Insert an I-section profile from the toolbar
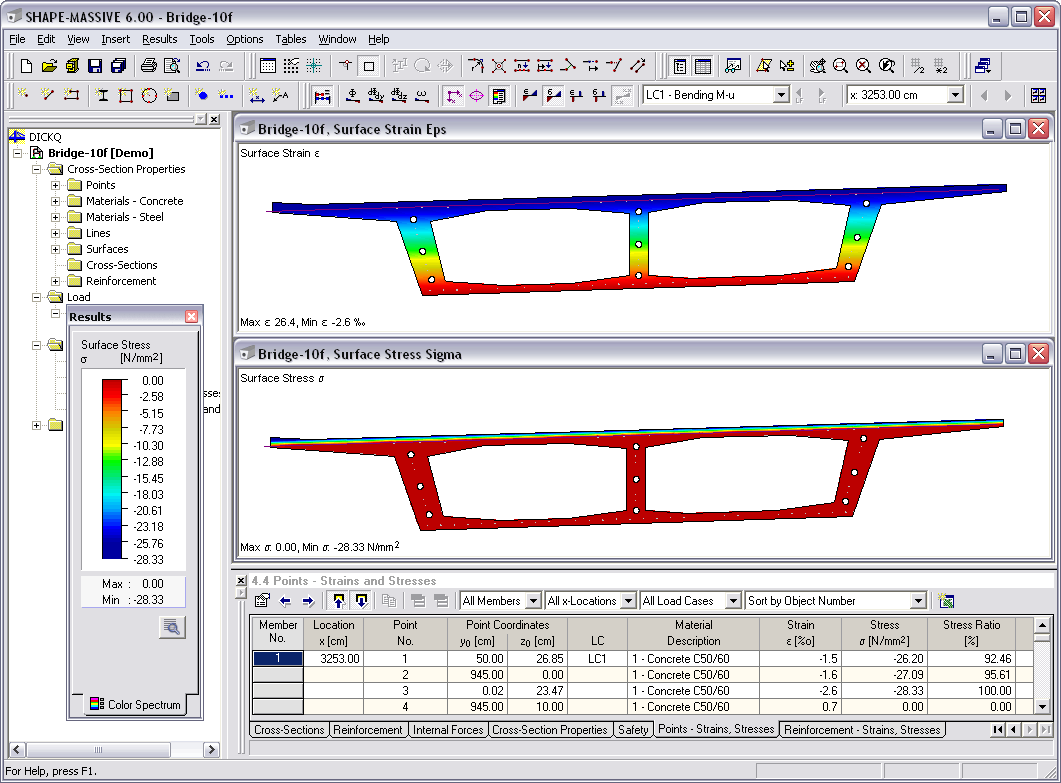The image size is (1061, 783). click(102, 95)
